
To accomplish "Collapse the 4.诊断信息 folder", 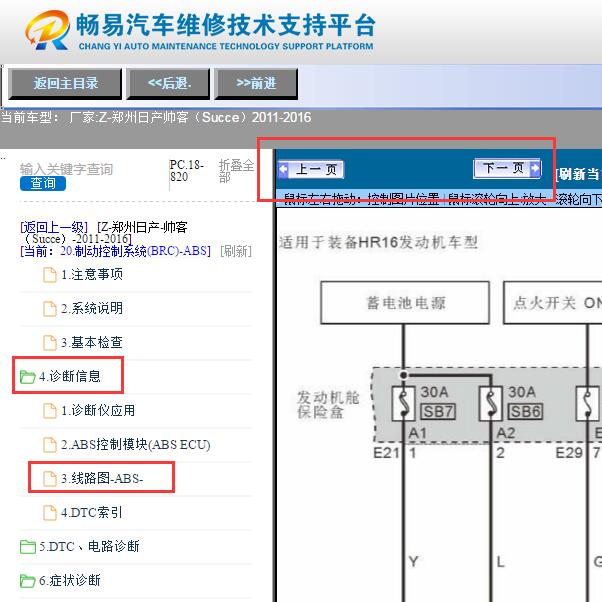I will tap(69, 376).
